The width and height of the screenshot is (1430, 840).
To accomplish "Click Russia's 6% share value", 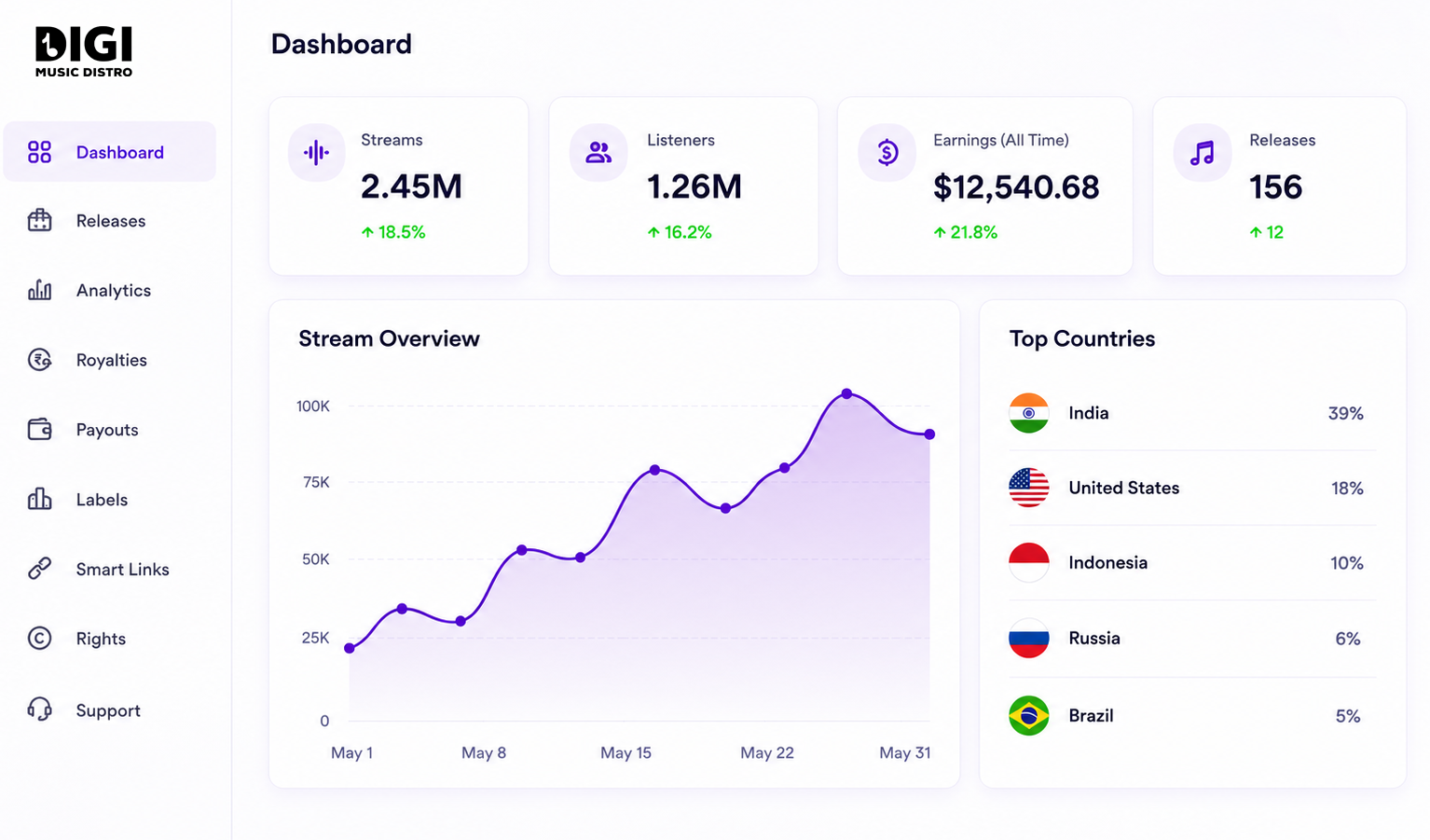I will [1348, 639].
